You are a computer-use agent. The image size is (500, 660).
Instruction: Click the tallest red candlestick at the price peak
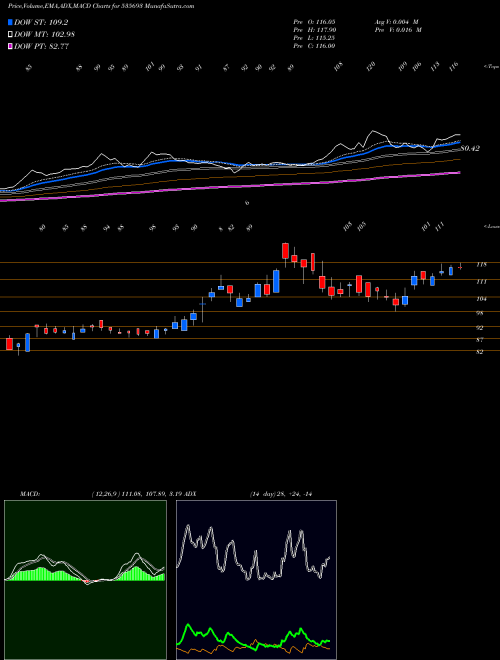(x=285, y=251)
